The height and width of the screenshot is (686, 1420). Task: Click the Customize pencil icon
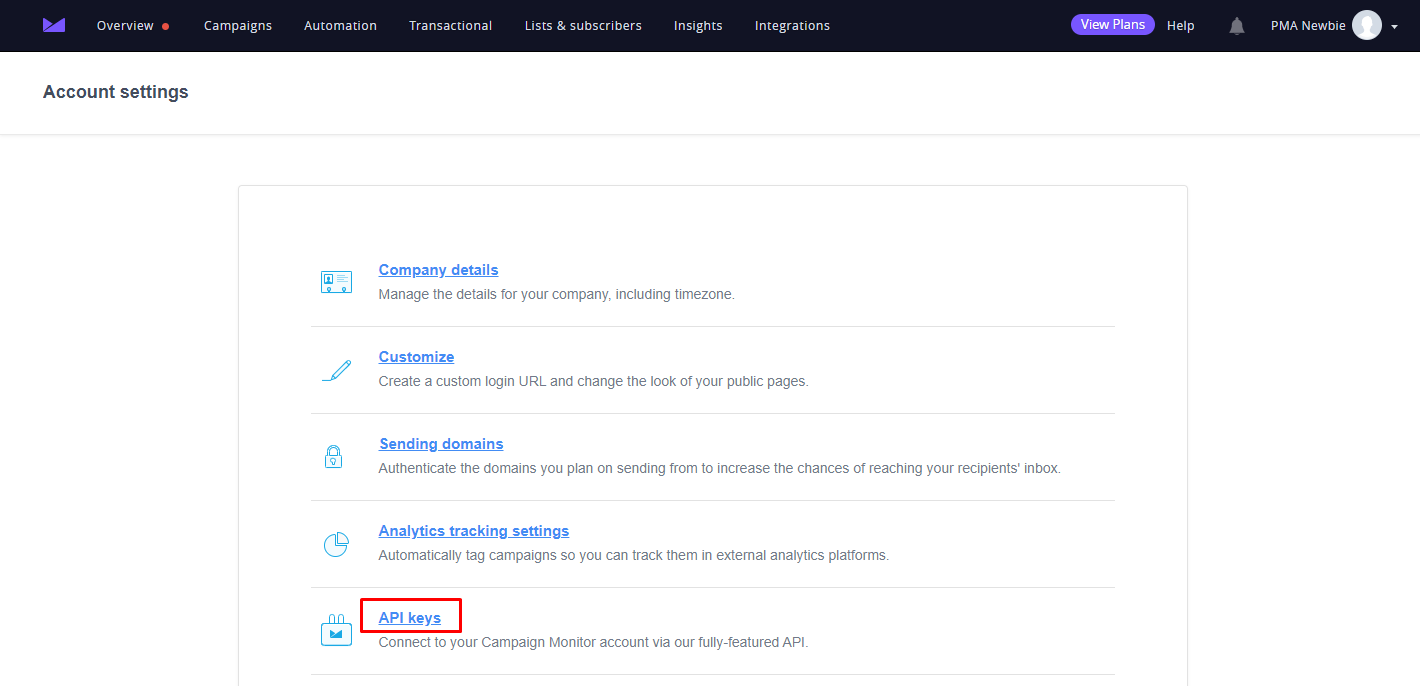point(336,370)
